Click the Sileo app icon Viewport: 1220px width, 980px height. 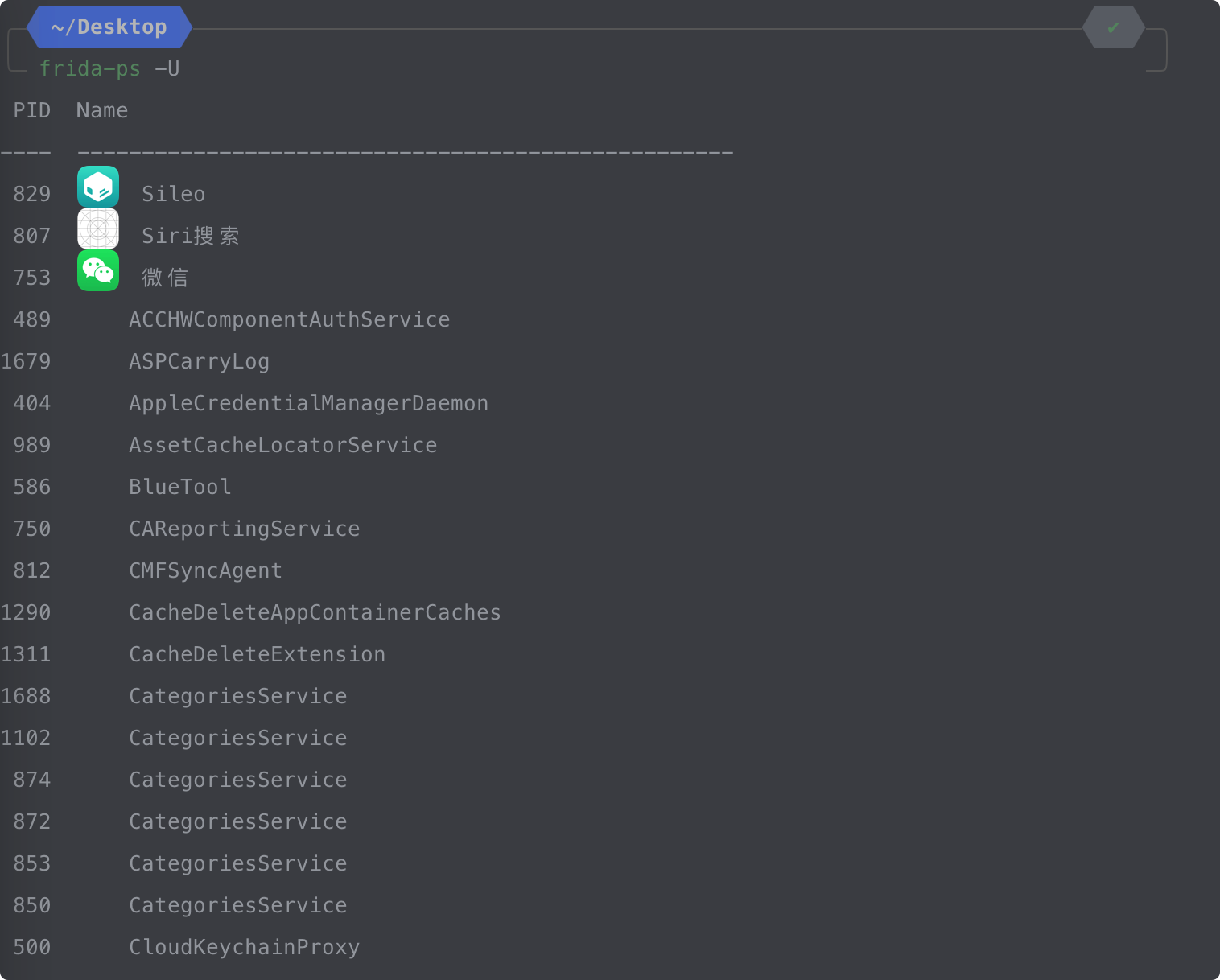pyautogui.click(x=98, y=187)
